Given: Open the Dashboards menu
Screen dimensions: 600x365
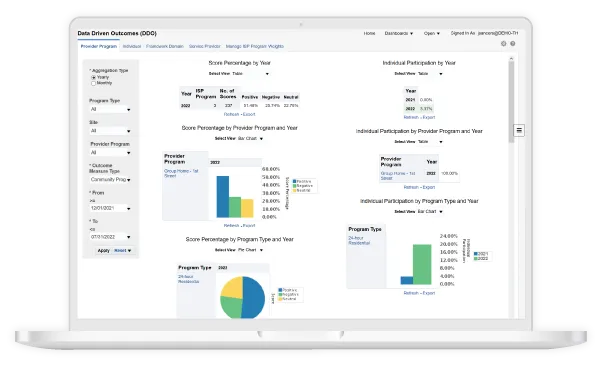Looking at the screenshot, I should (399, 33).
